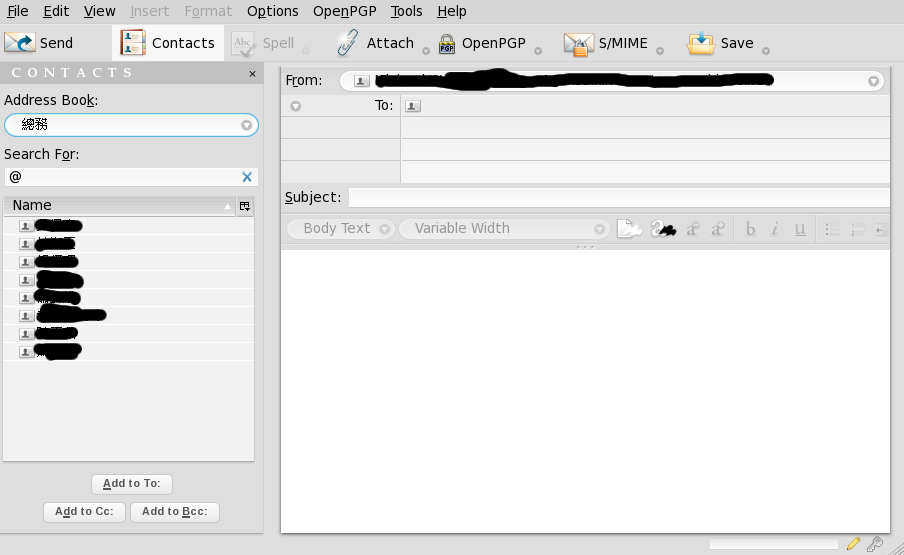Sort contacts by Name column header
904x555 pixels.
point(119,206)
